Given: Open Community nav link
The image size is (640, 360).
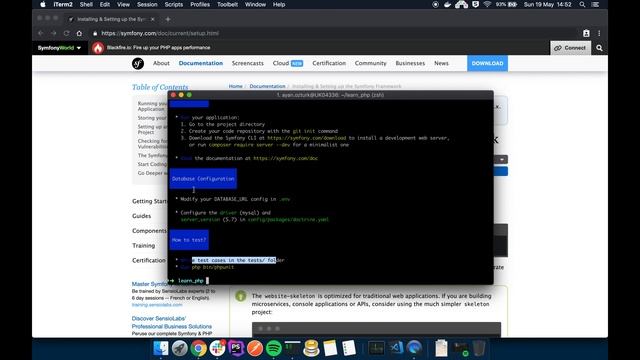Looking at the screenshot, I should [x=371, y=63].
